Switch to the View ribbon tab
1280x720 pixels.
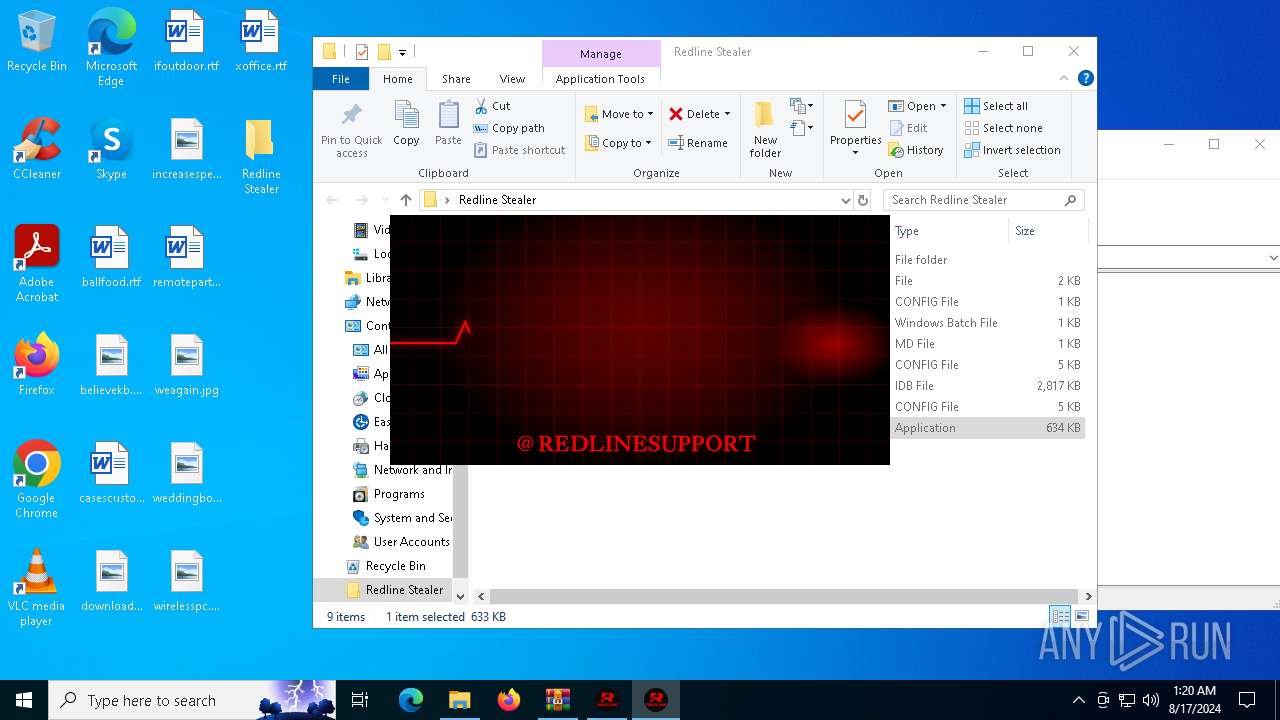512,79
